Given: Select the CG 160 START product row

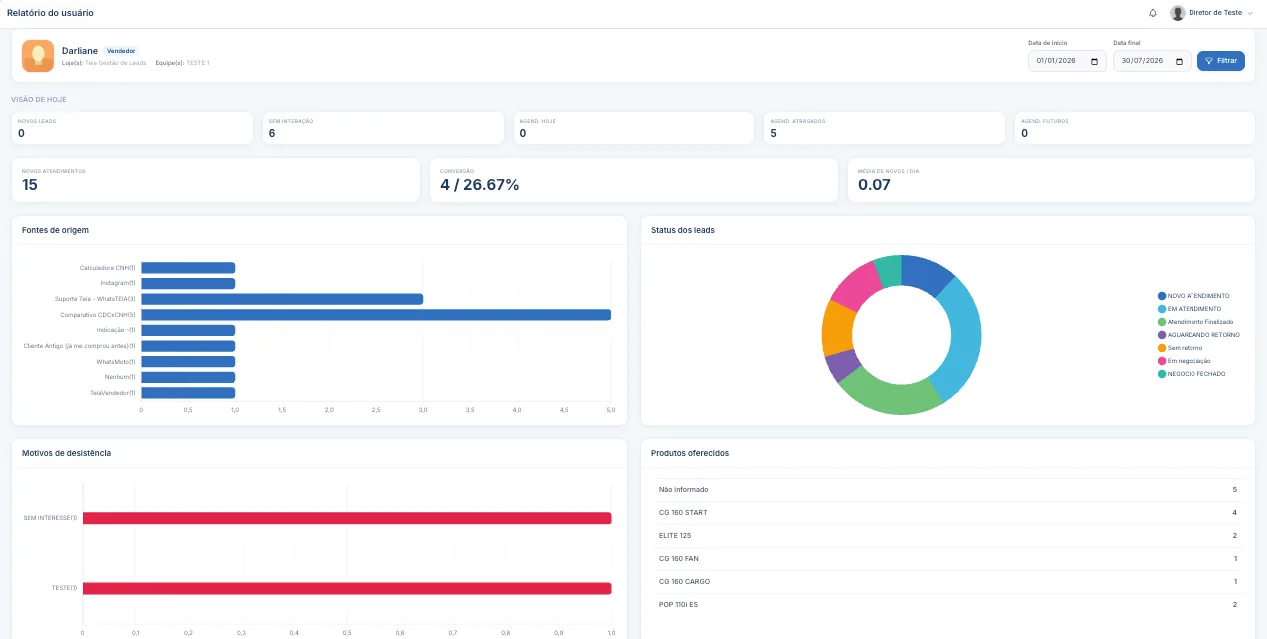Looking at the screenshot, I should coord(948,513).
